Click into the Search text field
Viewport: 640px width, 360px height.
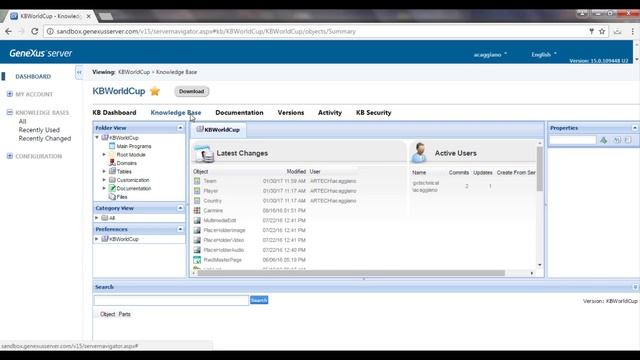pos(171,300)
